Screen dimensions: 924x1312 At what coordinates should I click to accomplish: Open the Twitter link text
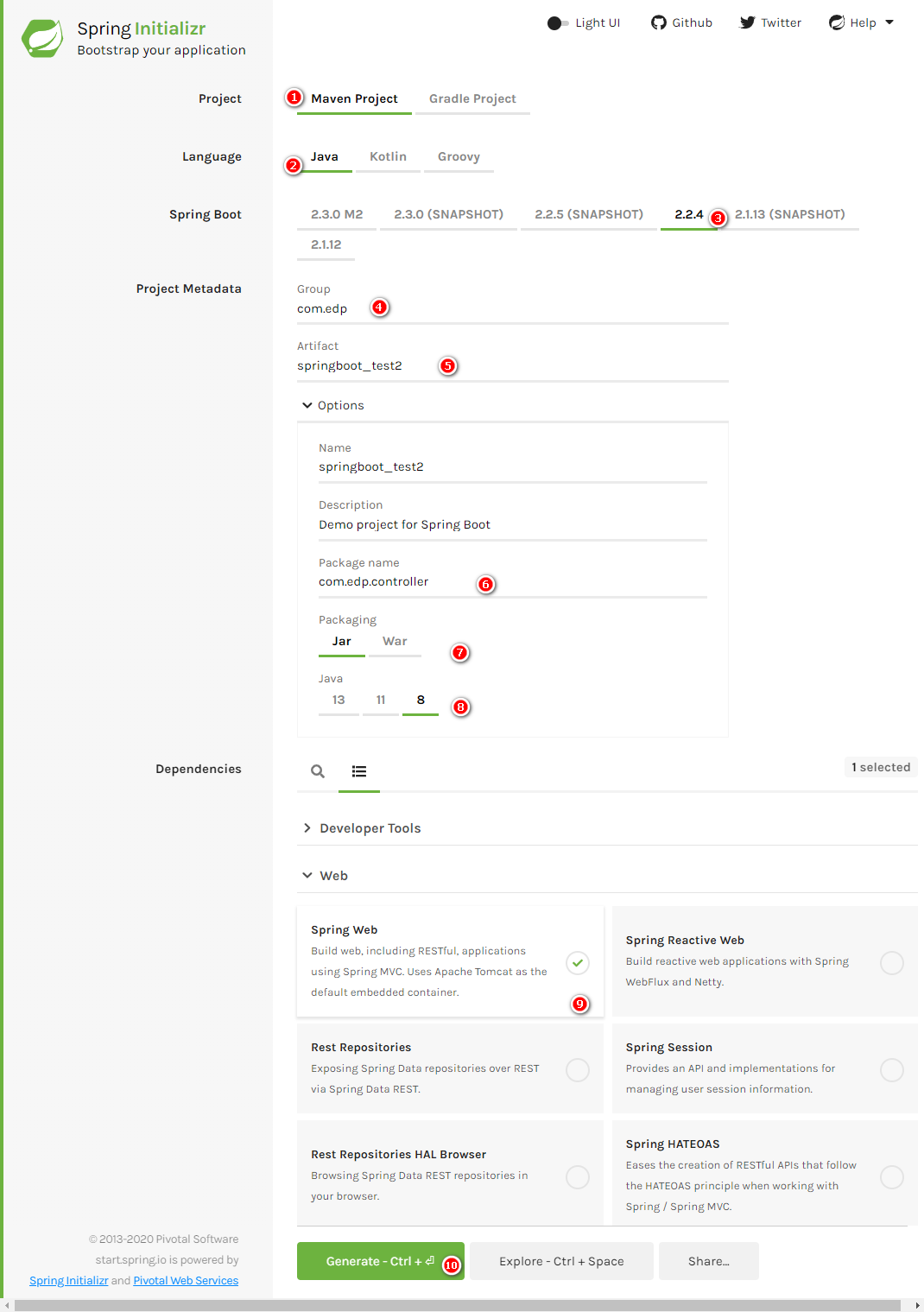coord(782,22)
